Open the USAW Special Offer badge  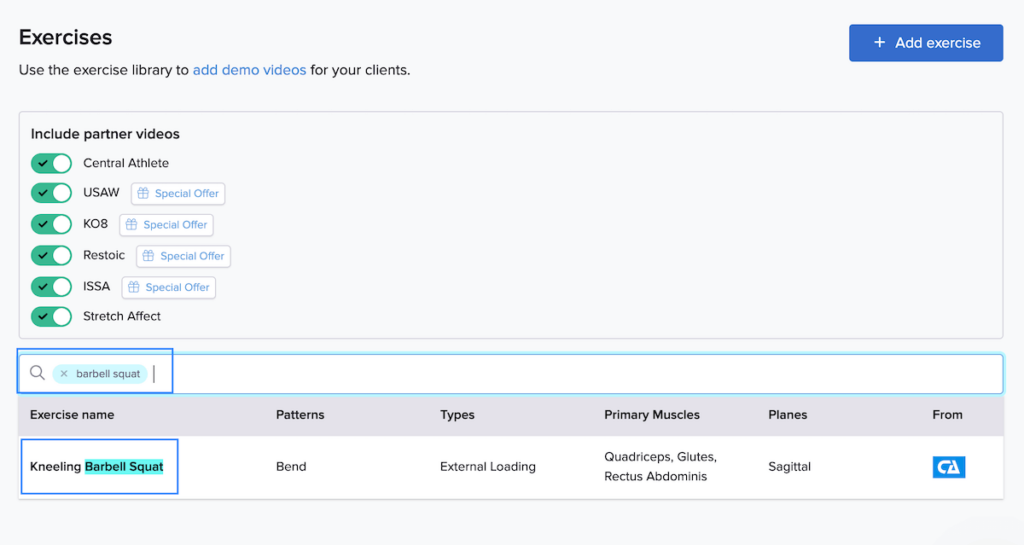point(178,193)
